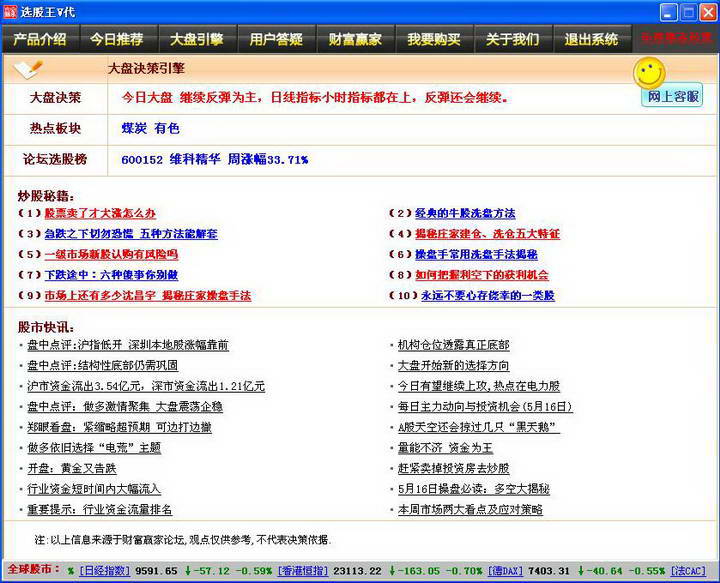Click the 德DAX index link in ticker
Image resolution: width=720 pixels, height=583 pixels.
[x=504, y=571]
